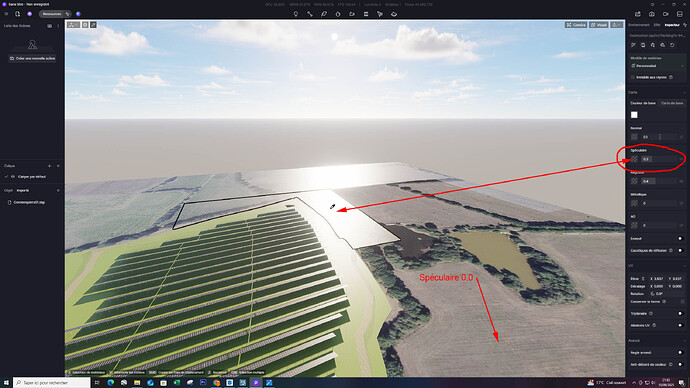Click Créer une nouvelle scène button

(33, 58)
